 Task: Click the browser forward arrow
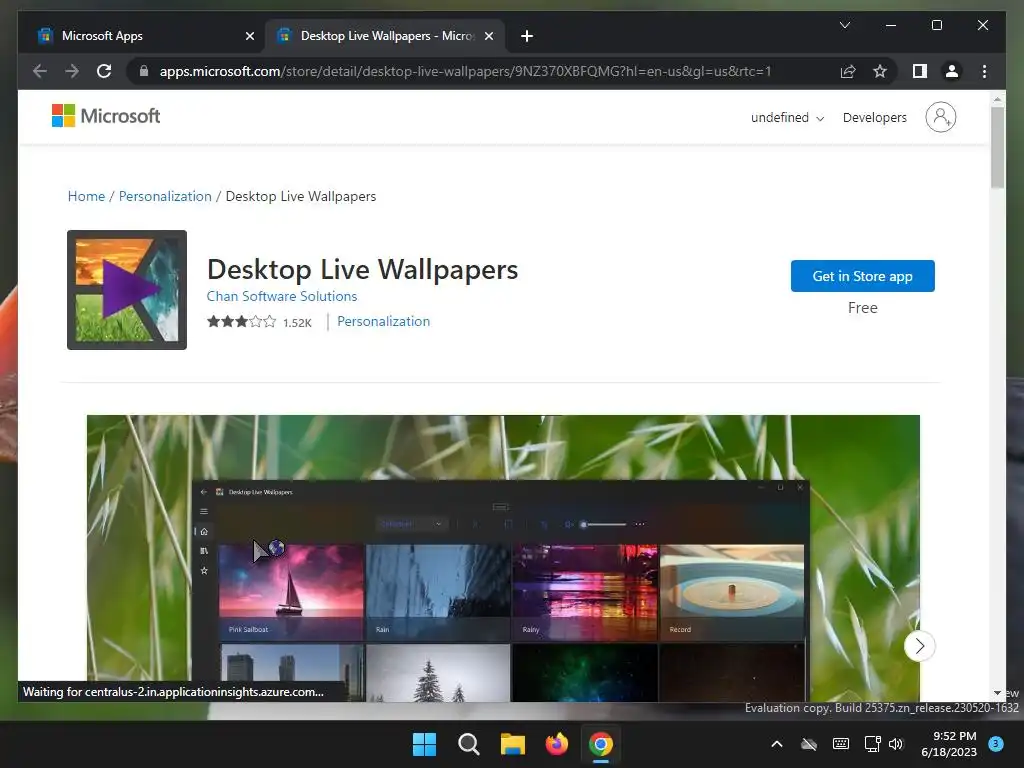coord(72,71)
